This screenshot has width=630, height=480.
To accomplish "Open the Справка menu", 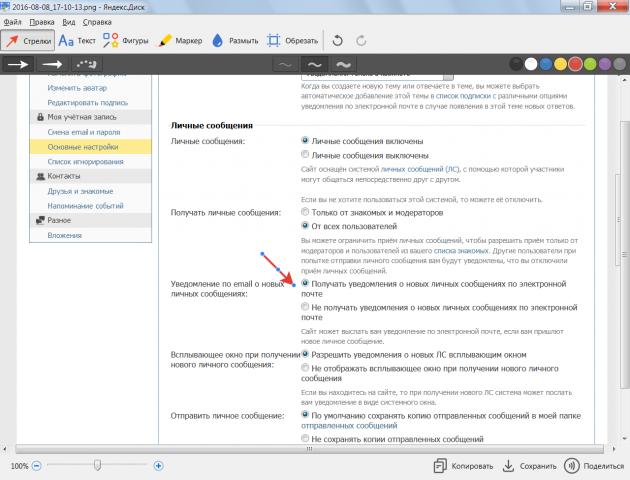I will (97, 22).
